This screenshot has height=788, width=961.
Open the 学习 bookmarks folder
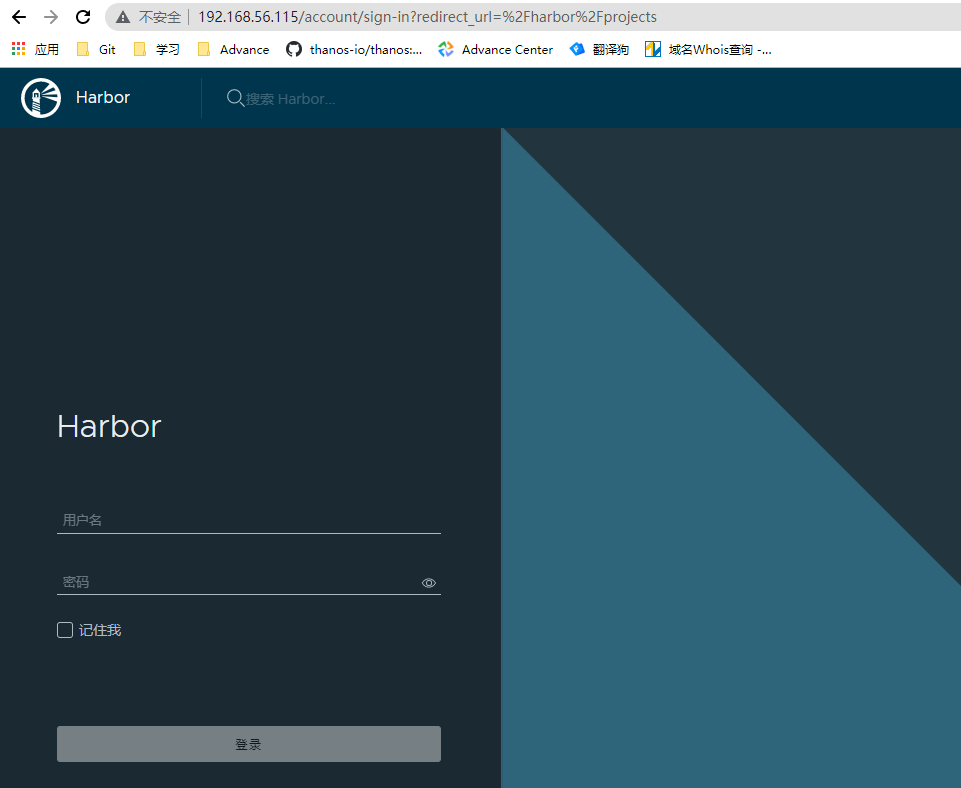(156, 50)
